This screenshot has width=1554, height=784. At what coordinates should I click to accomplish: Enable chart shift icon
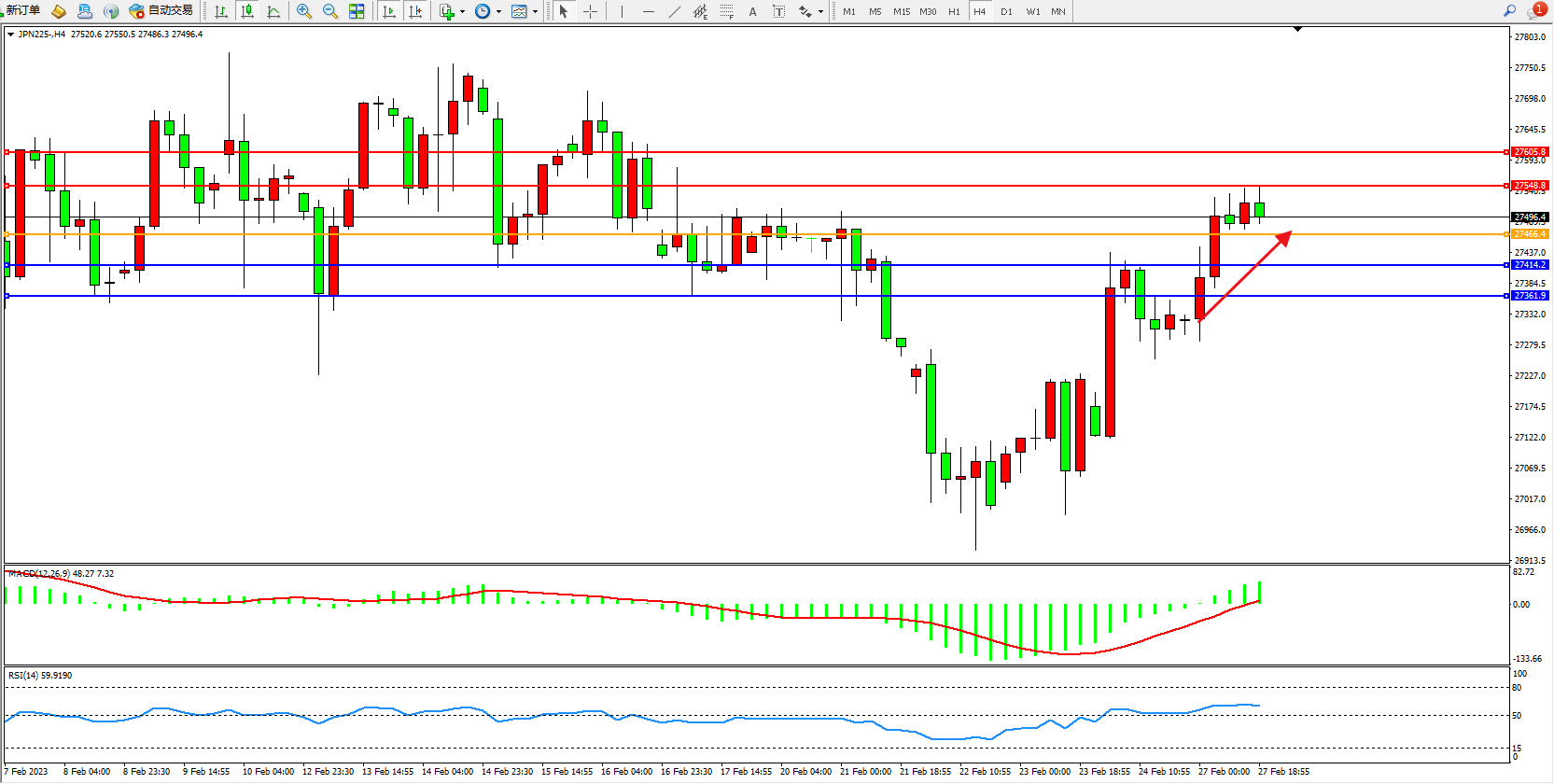pyautogui.click(x=415, y=11)
